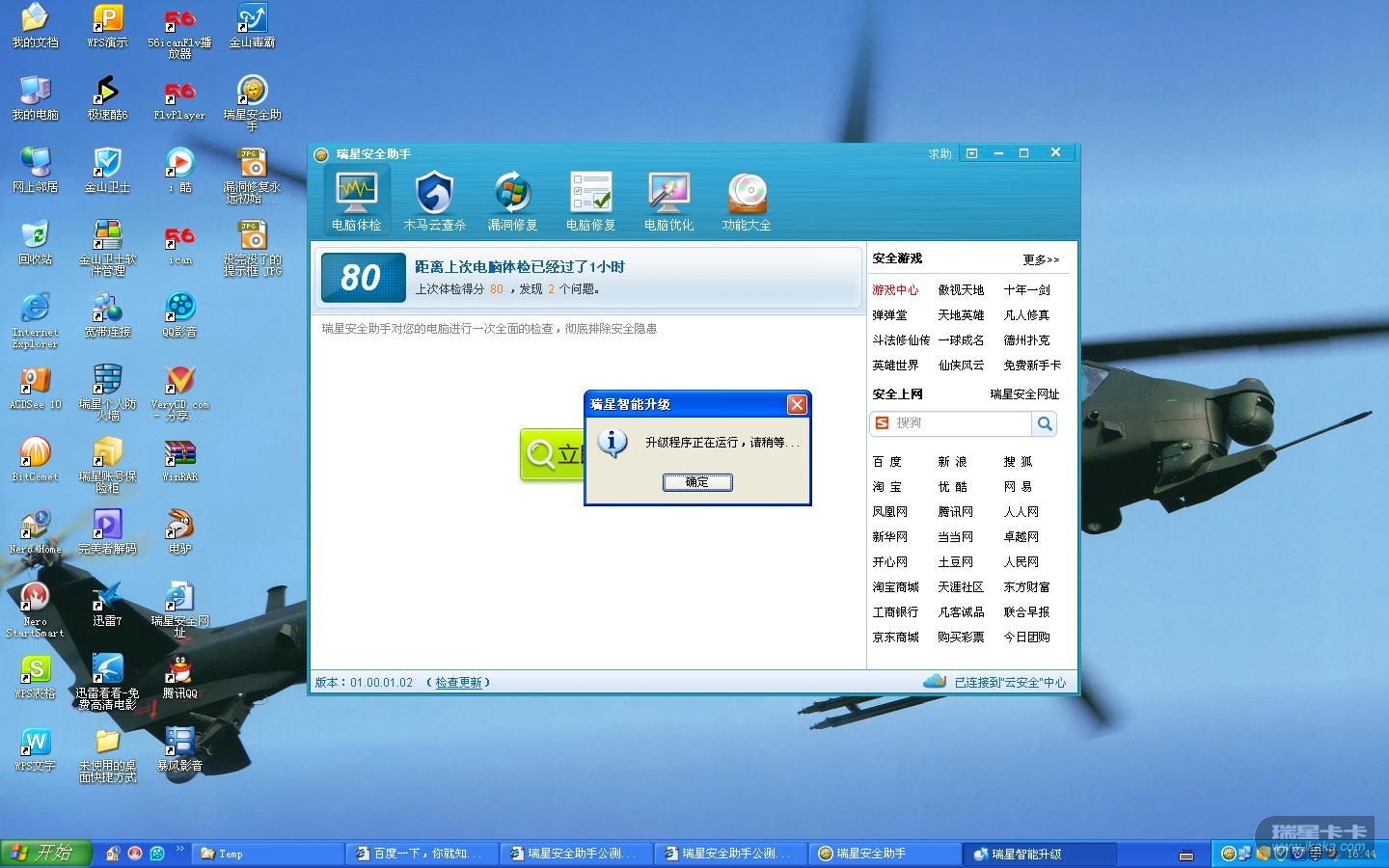The width and height of the screenshot is (1389, 868).
Task: Open the 更多>> link under 安全游戏
Action: pos(1041,259)
